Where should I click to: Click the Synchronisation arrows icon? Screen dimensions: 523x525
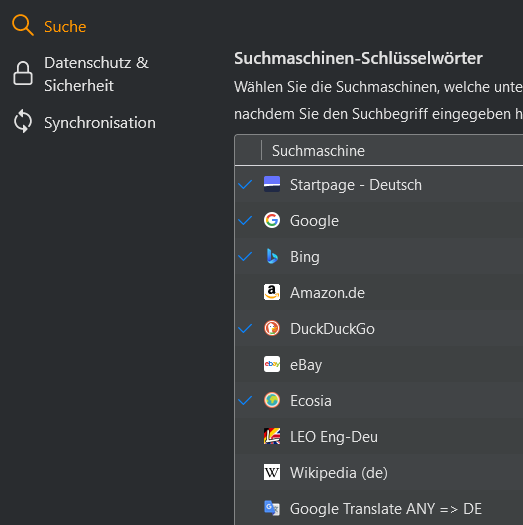pyautogui.click(x=23, y=121)
